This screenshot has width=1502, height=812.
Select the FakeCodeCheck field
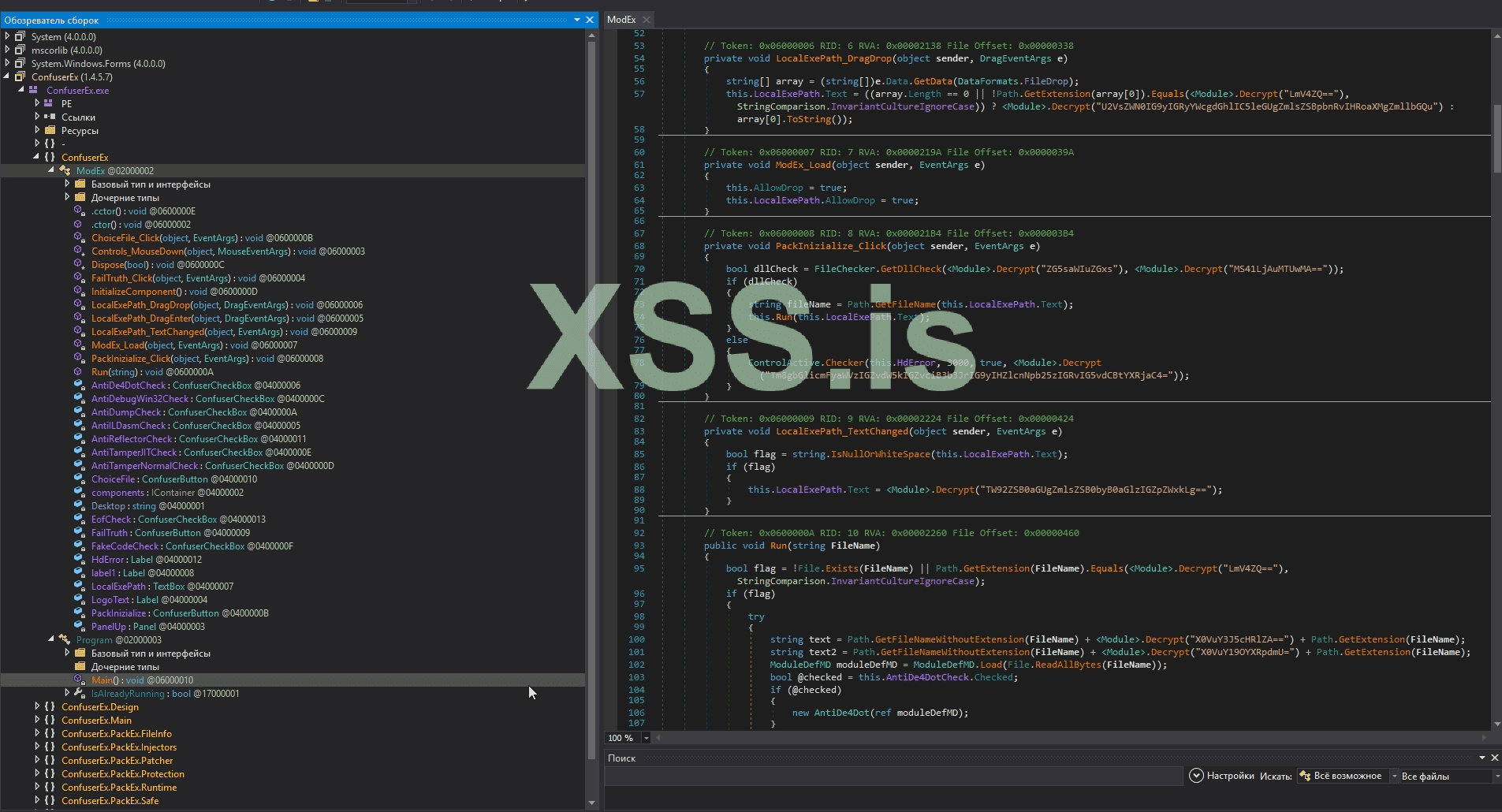pyautogui.click(x=192, y=546)
